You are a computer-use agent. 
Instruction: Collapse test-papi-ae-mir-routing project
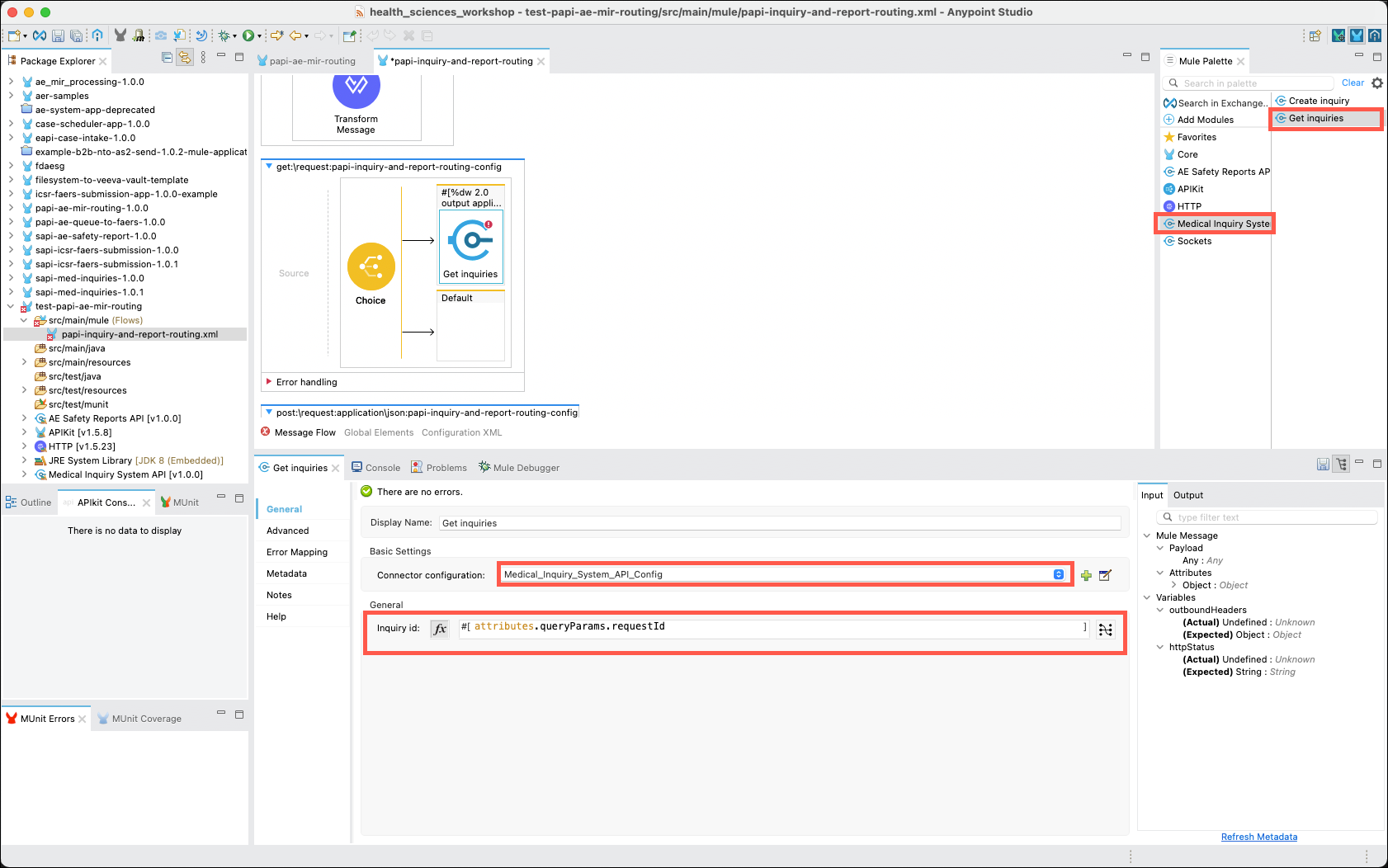click(11, 306)
